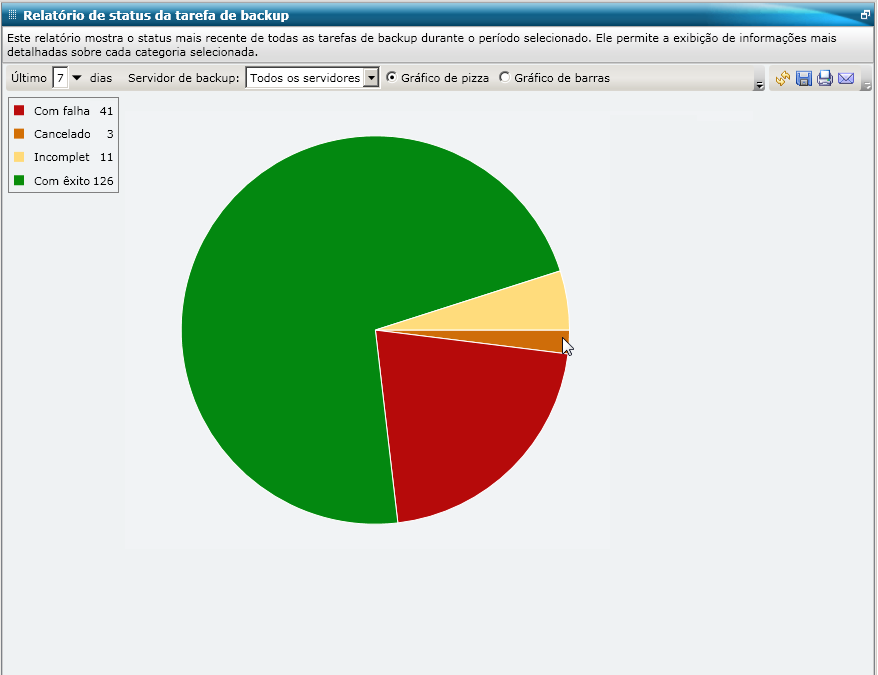
Task: Open filter toolbar overflow options arrow
Action: click(x=759, y=85)
